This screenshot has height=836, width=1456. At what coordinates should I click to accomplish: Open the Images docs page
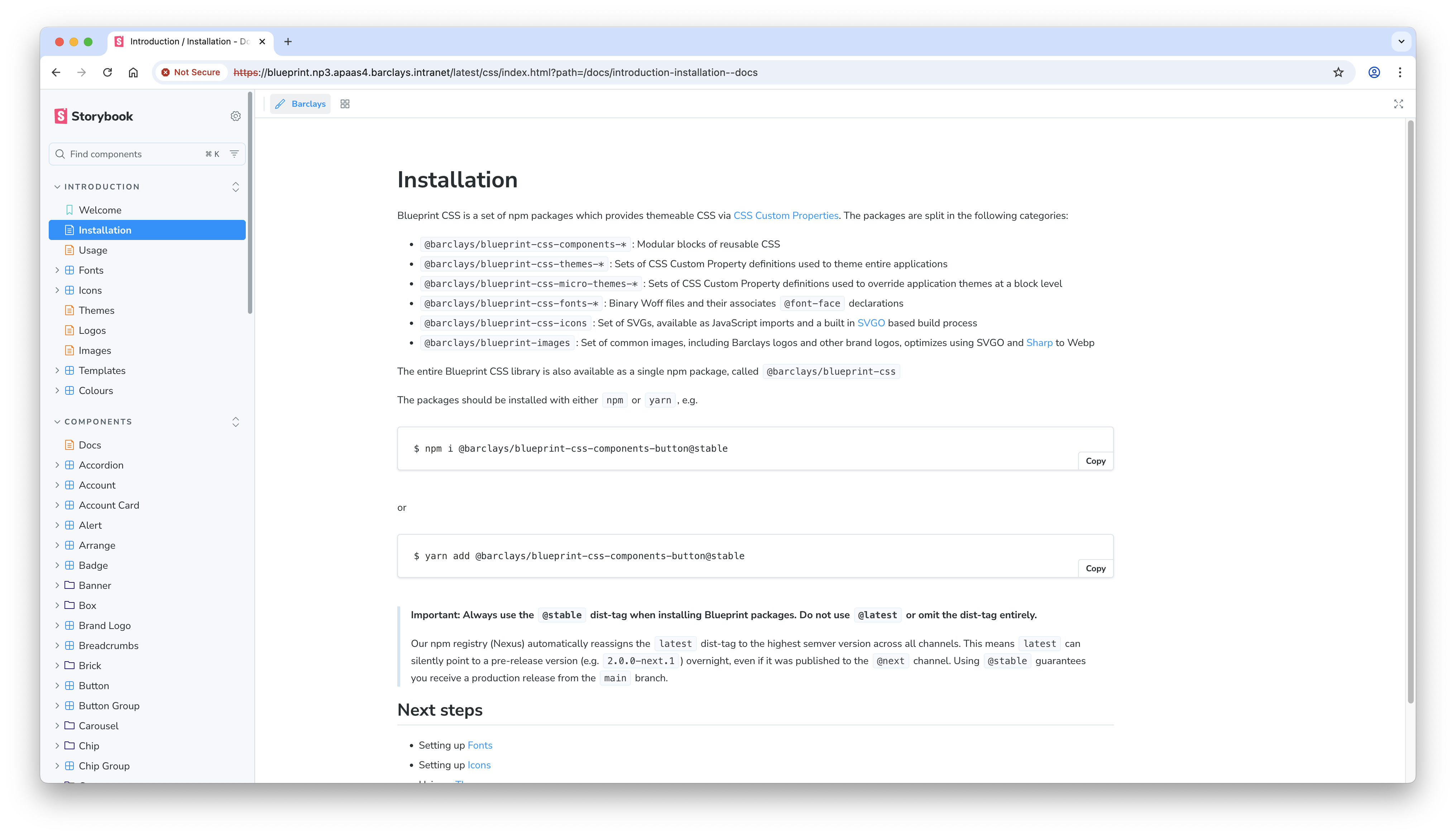pyautogui.click(x=147, y=351)
